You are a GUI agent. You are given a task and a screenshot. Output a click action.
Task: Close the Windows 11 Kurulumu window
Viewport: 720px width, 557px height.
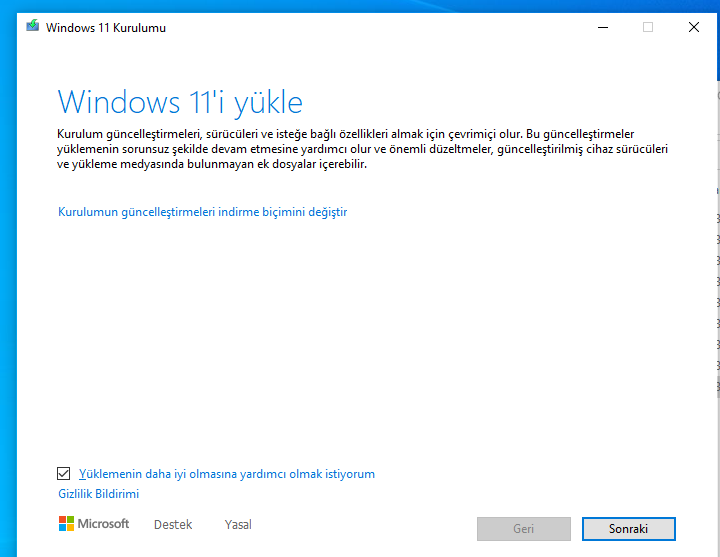pyautogui.click(x=694, y=28)
